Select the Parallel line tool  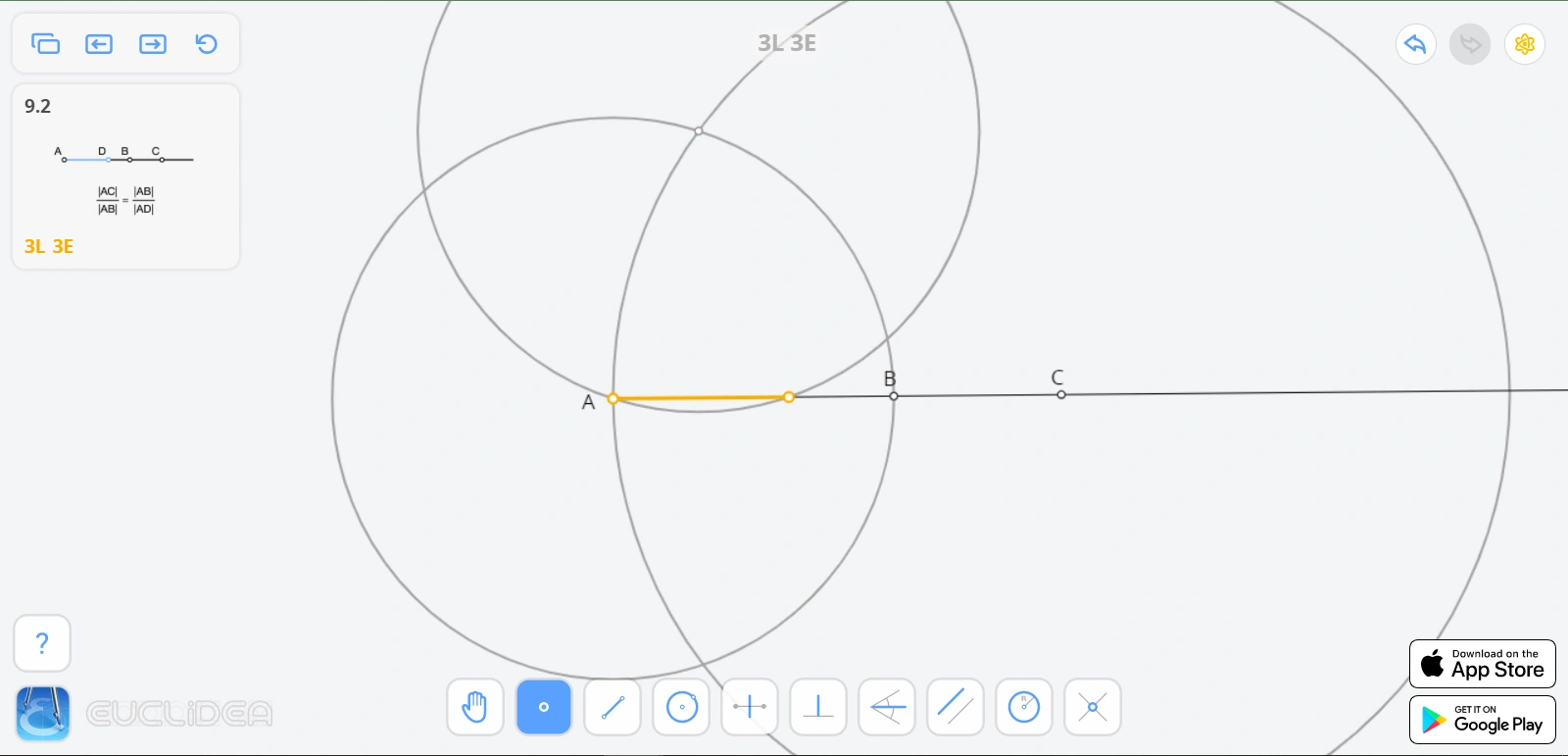tap(955, 707)
